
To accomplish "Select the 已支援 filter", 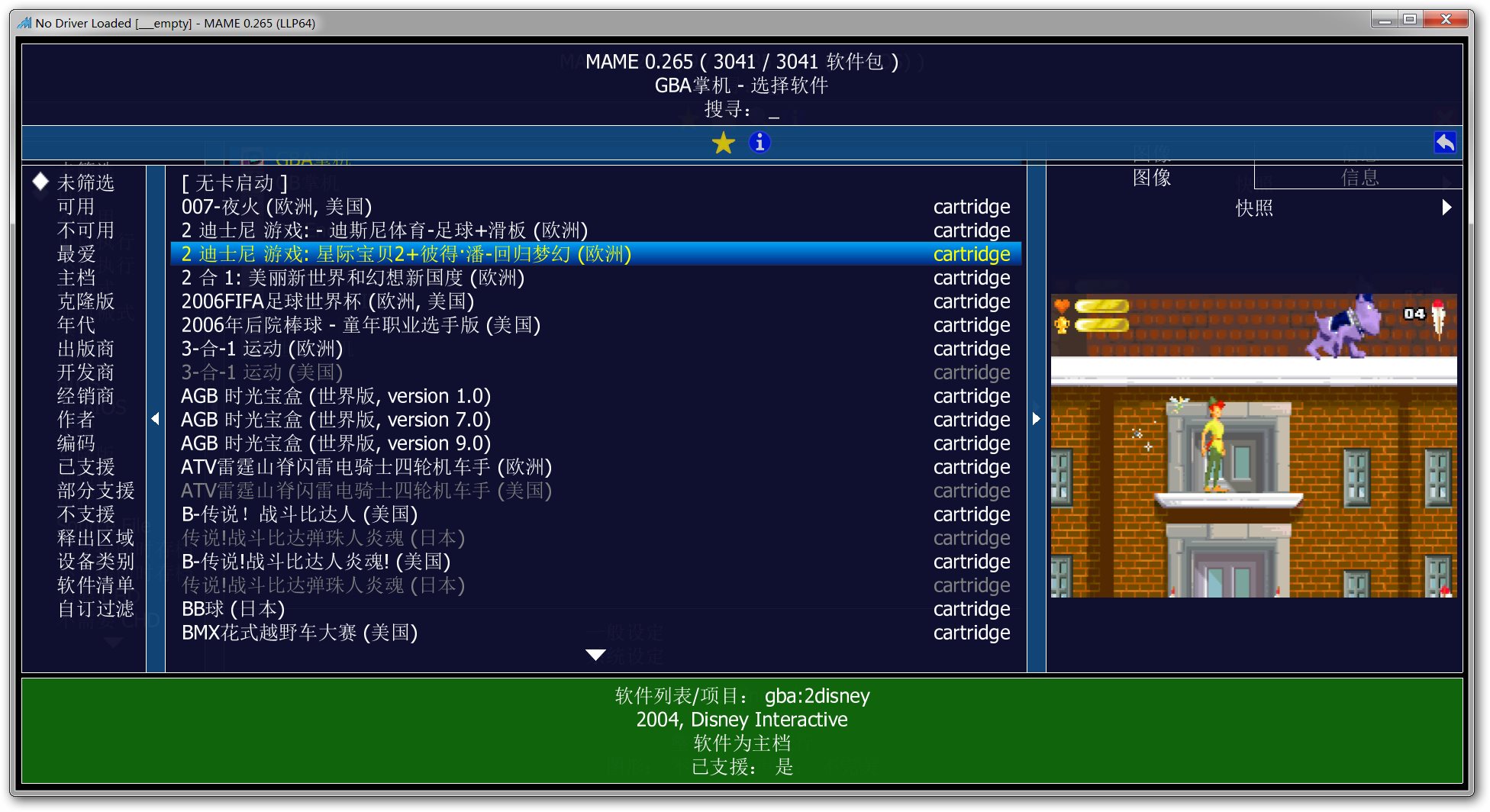I will coord(85,467).
